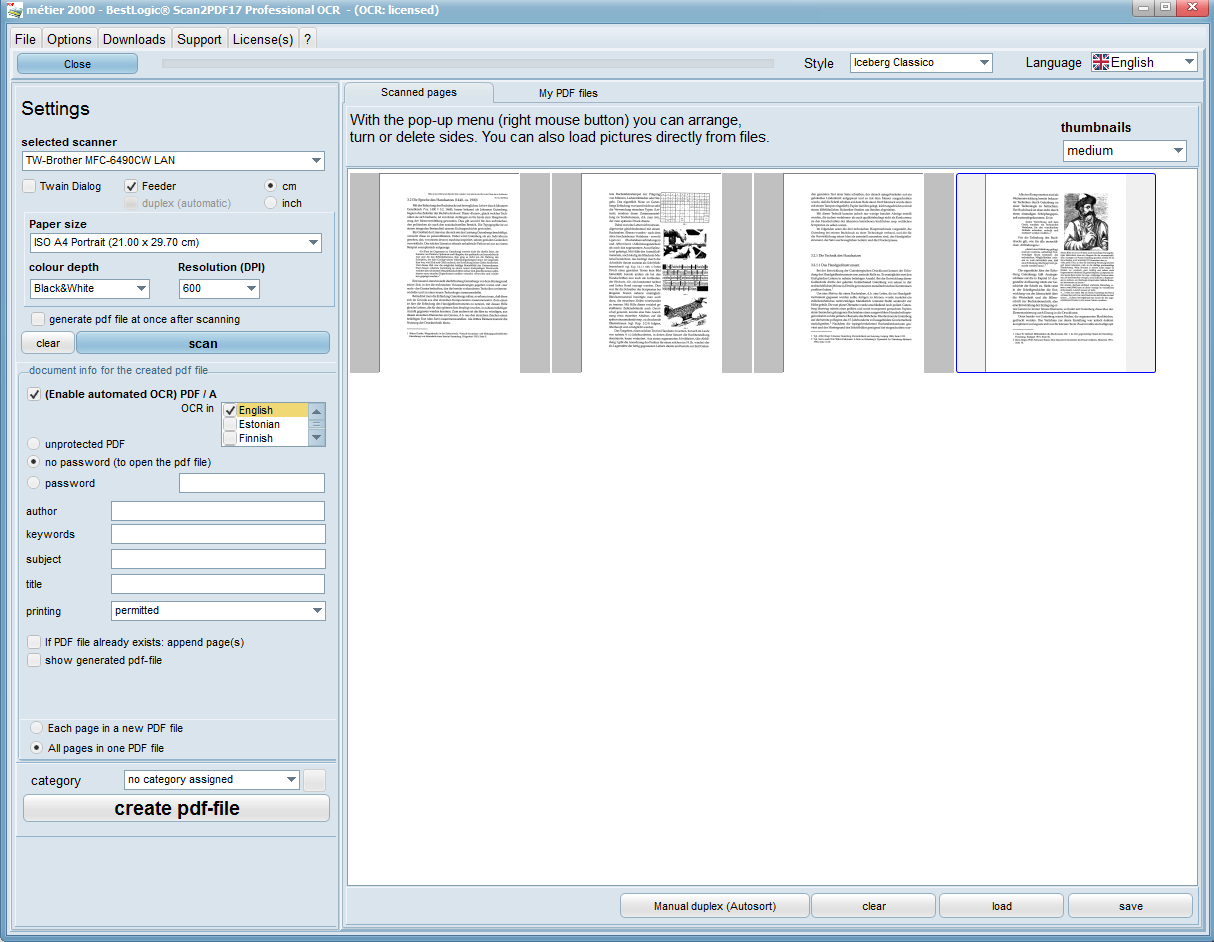Select the first scanned page thumbnail
1214x942 pixels.
click(449, 273)
